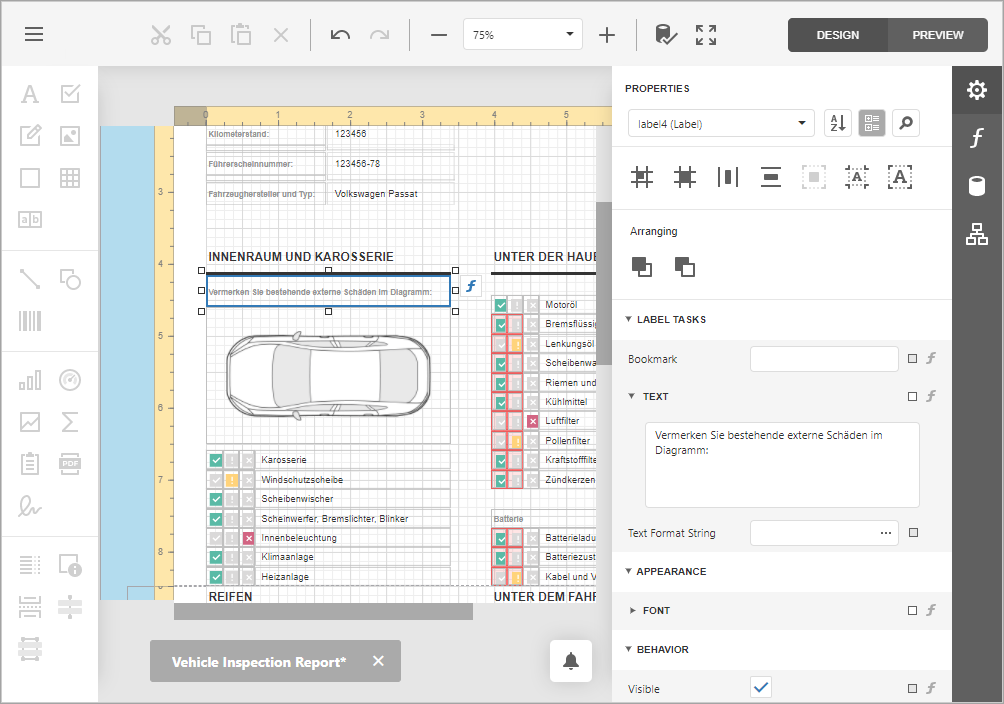Click the Bookmark input field
1004x704 pixels.
pos(824,359)
